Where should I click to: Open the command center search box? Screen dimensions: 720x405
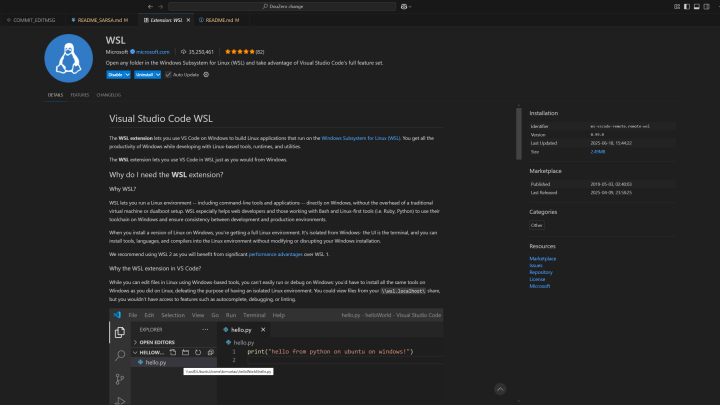click(x=282, y=6)
